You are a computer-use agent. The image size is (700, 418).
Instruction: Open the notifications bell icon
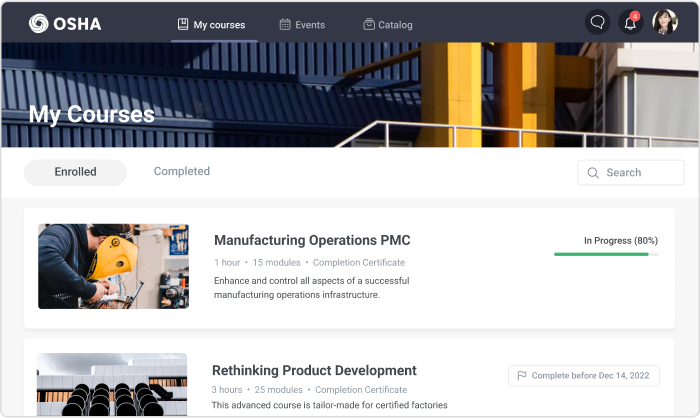click(x=630, y=22)
